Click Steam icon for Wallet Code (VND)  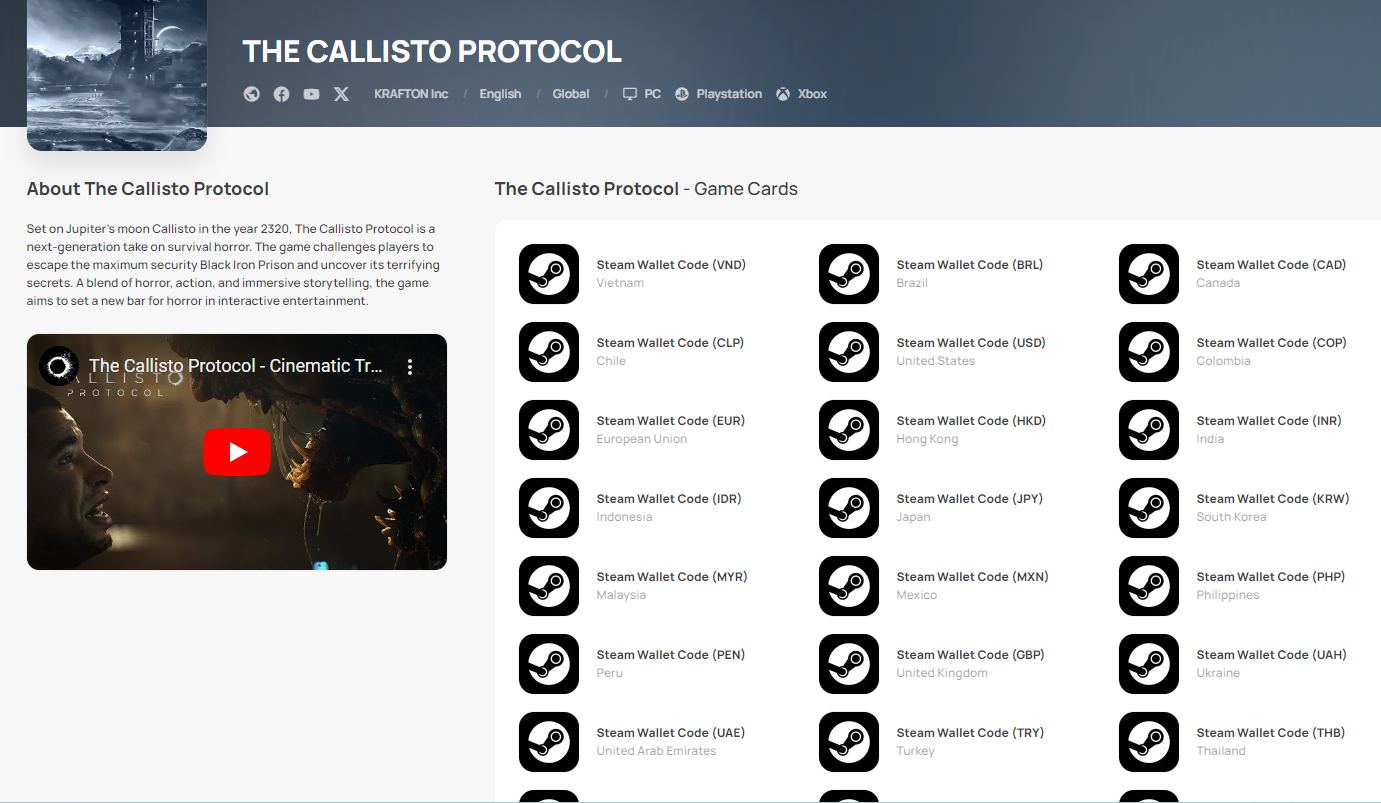[x=549, y=274]
